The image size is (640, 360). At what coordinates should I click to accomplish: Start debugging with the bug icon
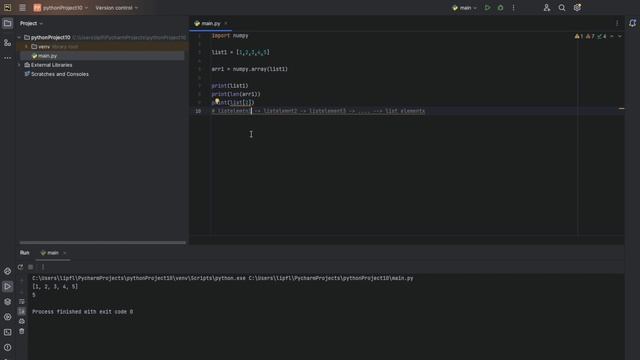(500, 8)
